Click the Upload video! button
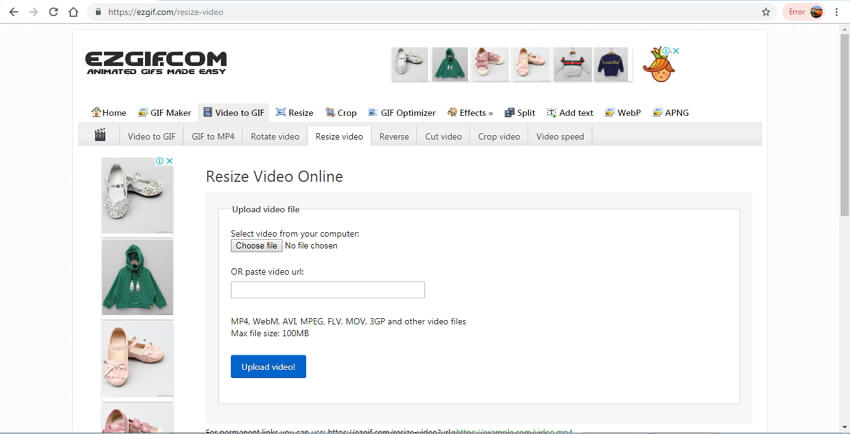This screenshot has height=434, width=850. (x=268, y=367)
